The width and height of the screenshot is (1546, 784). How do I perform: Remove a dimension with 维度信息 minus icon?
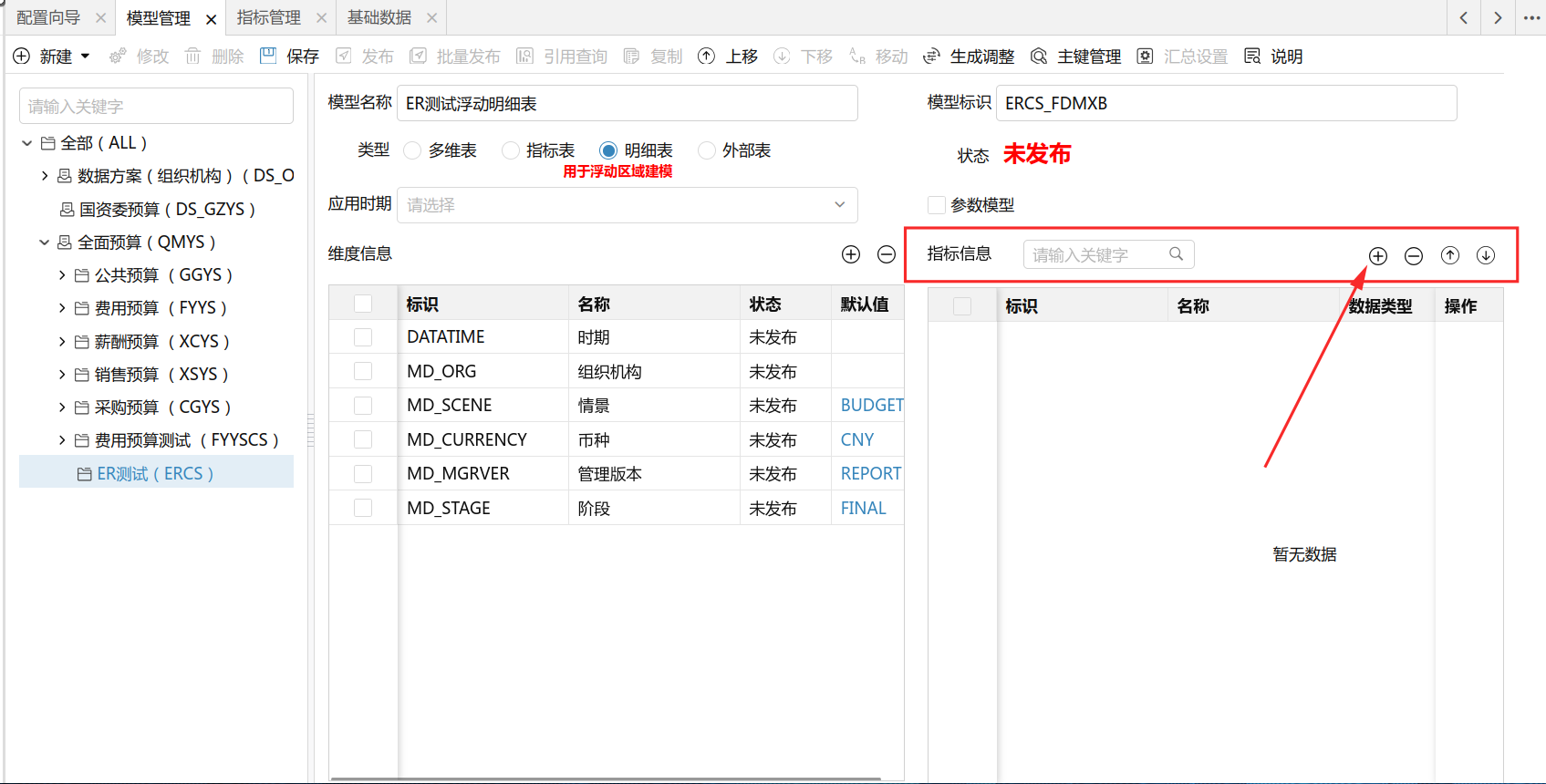[x=887, y=254]
